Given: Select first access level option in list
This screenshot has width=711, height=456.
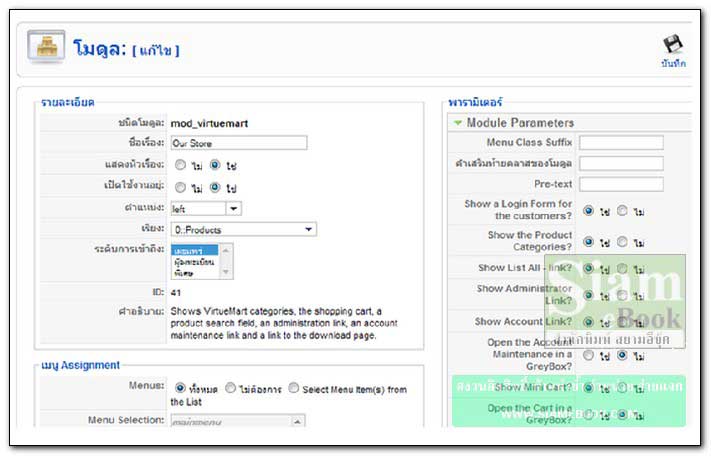Looking at the screenshot, I should (195, 251).
